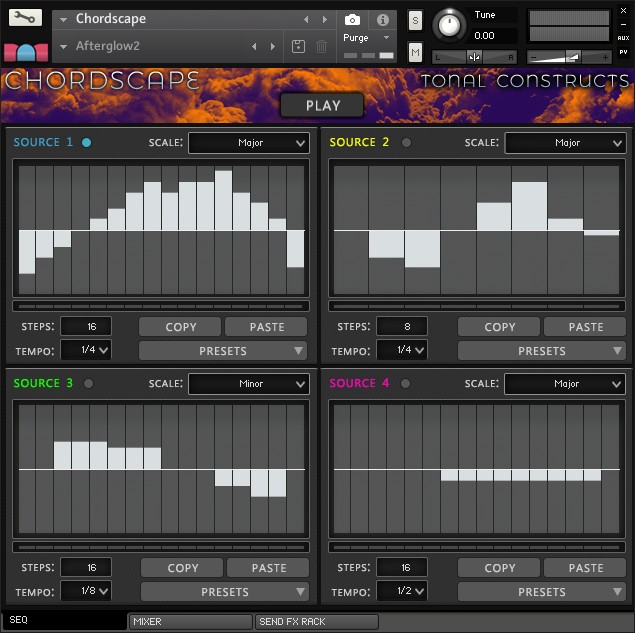
Task: Open the Chordscape instrument dropdown arrow
Action: tap(63, 19)
